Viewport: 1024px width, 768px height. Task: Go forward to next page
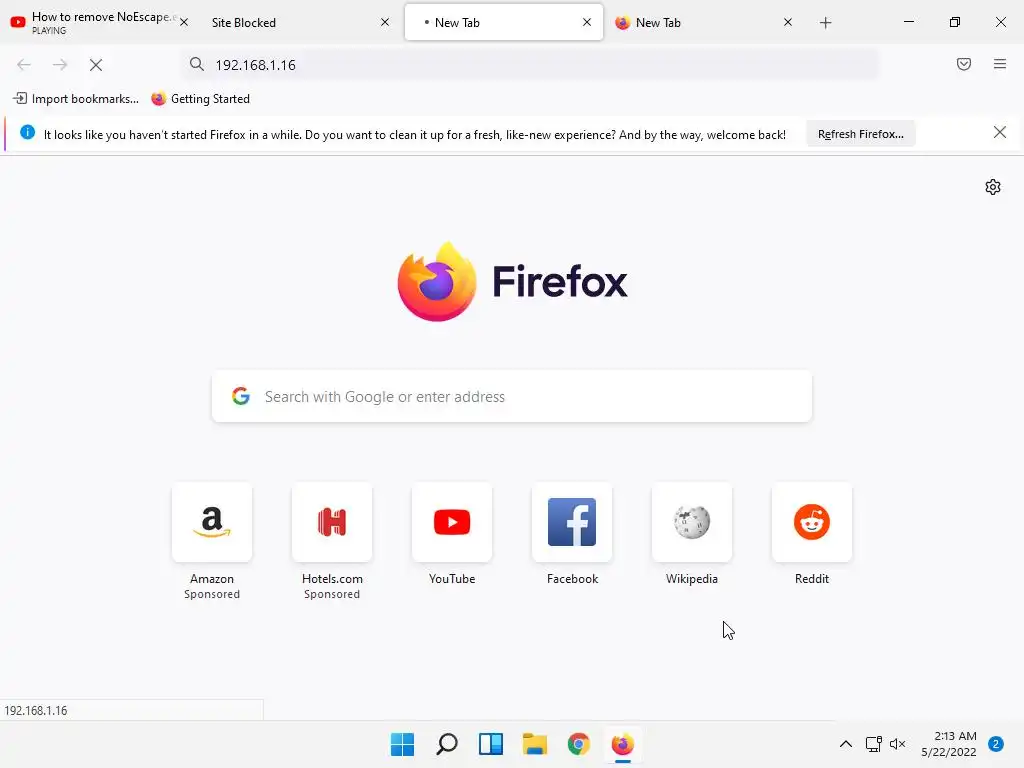pyautogui.click(x=60, y=65)
